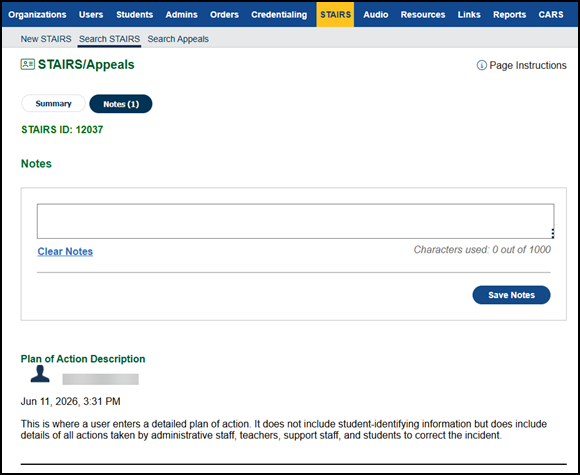Open the Credentialing menu
The height and width of the screenshot is (475, 580).
click(279, 15)
